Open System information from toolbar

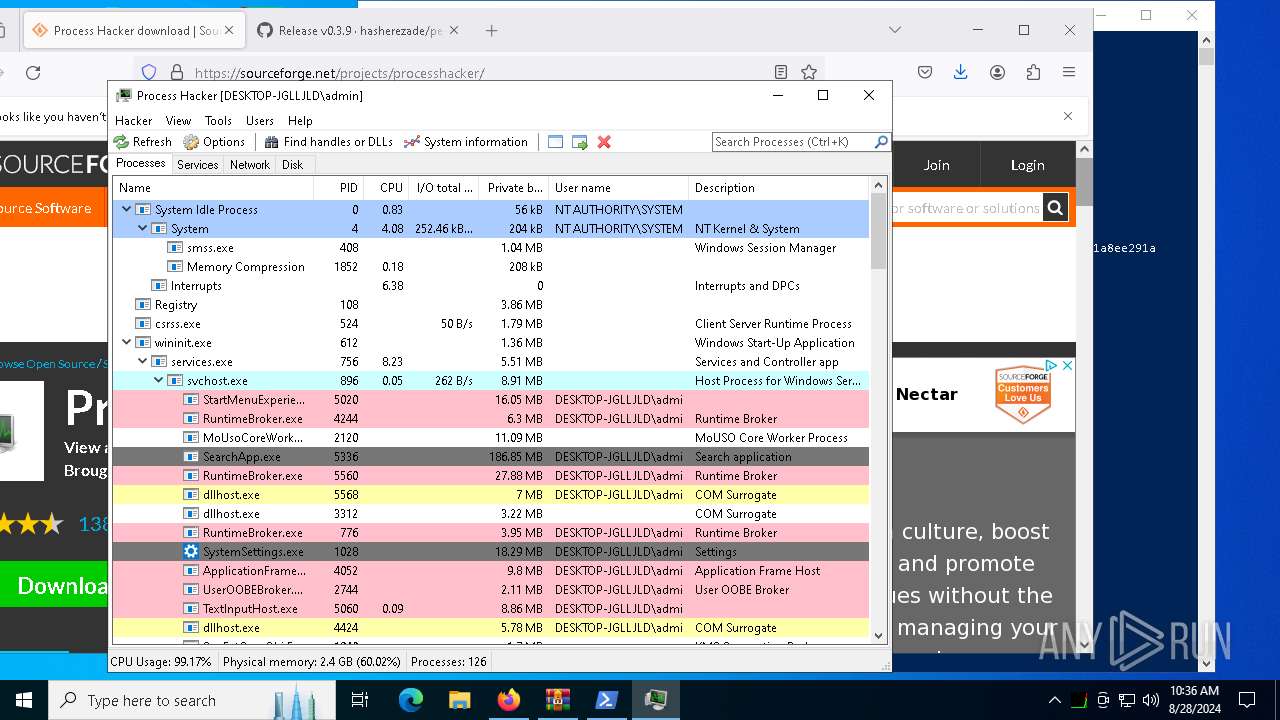tap(465, 142)
